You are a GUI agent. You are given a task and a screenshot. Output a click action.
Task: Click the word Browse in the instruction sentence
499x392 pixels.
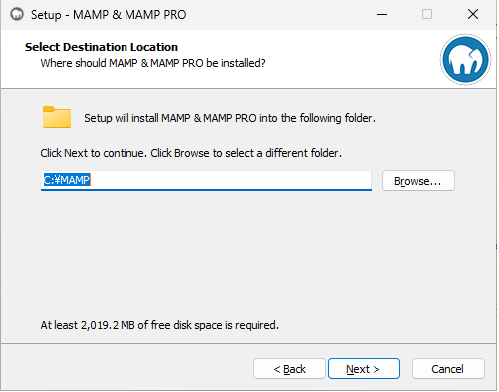click(x=192, y=153)
